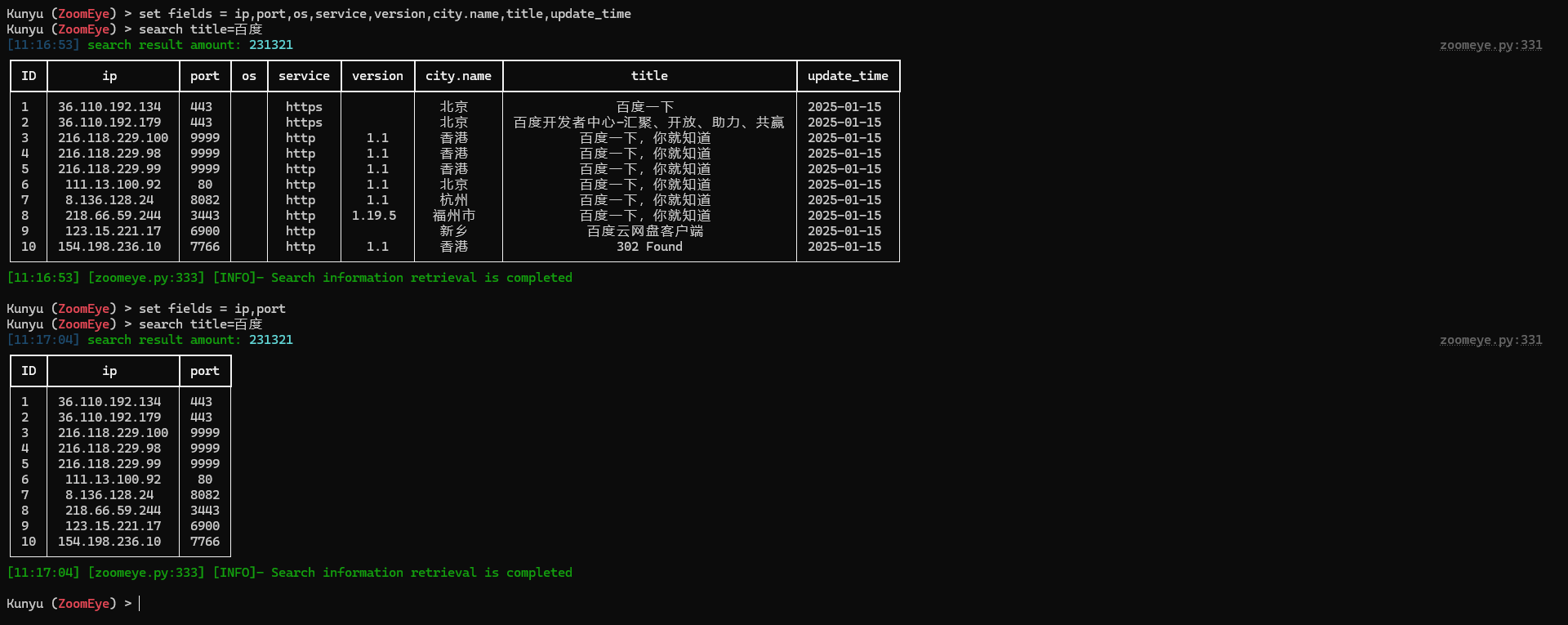Viewport: 1568px width, 625px height.
Task: Click 'https' service in row 36.110.192.179
Action: click(x=304, y=123)
